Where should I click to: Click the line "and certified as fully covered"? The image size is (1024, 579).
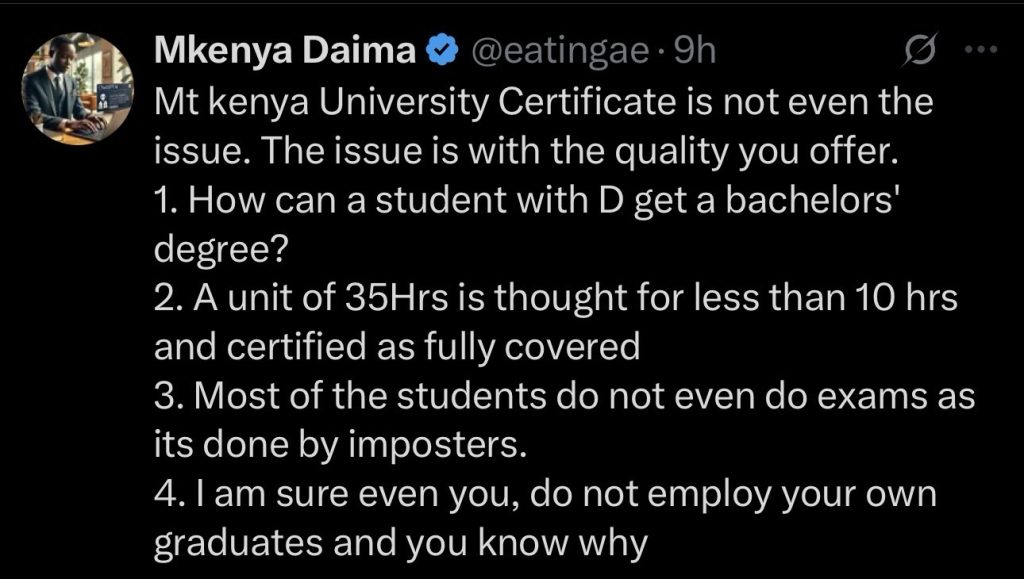point(396,346)
